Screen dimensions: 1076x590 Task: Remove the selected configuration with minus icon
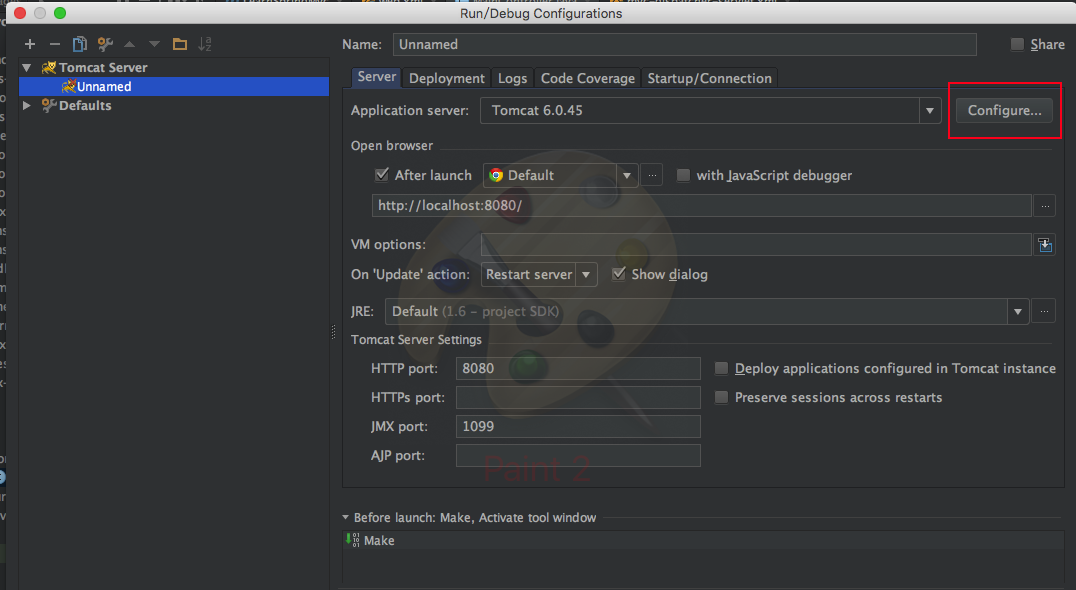pos(55,44)
